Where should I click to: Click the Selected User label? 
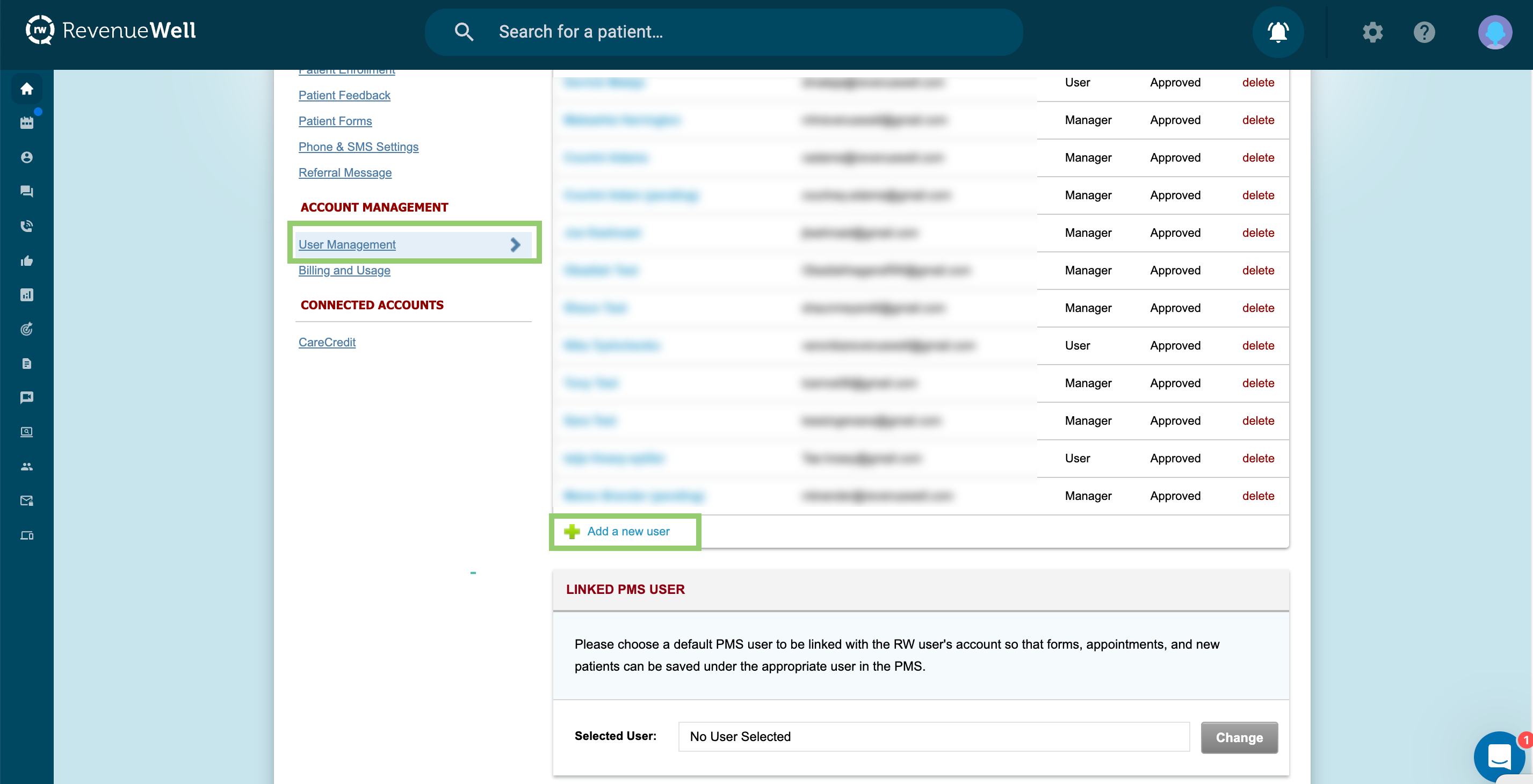tap(616, 736)
